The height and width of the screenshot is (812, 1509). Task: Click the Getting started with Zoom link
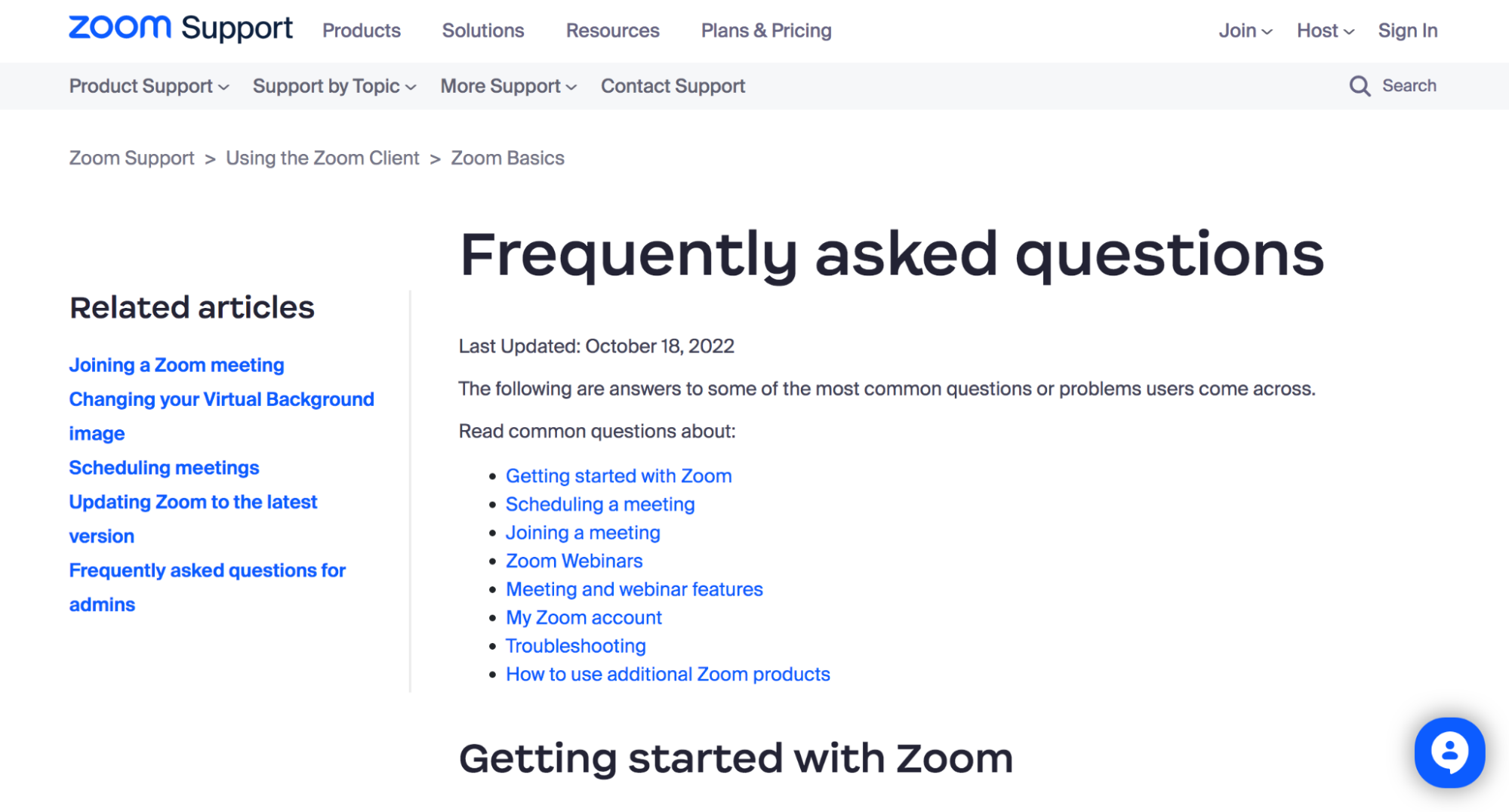click(618, 475)
